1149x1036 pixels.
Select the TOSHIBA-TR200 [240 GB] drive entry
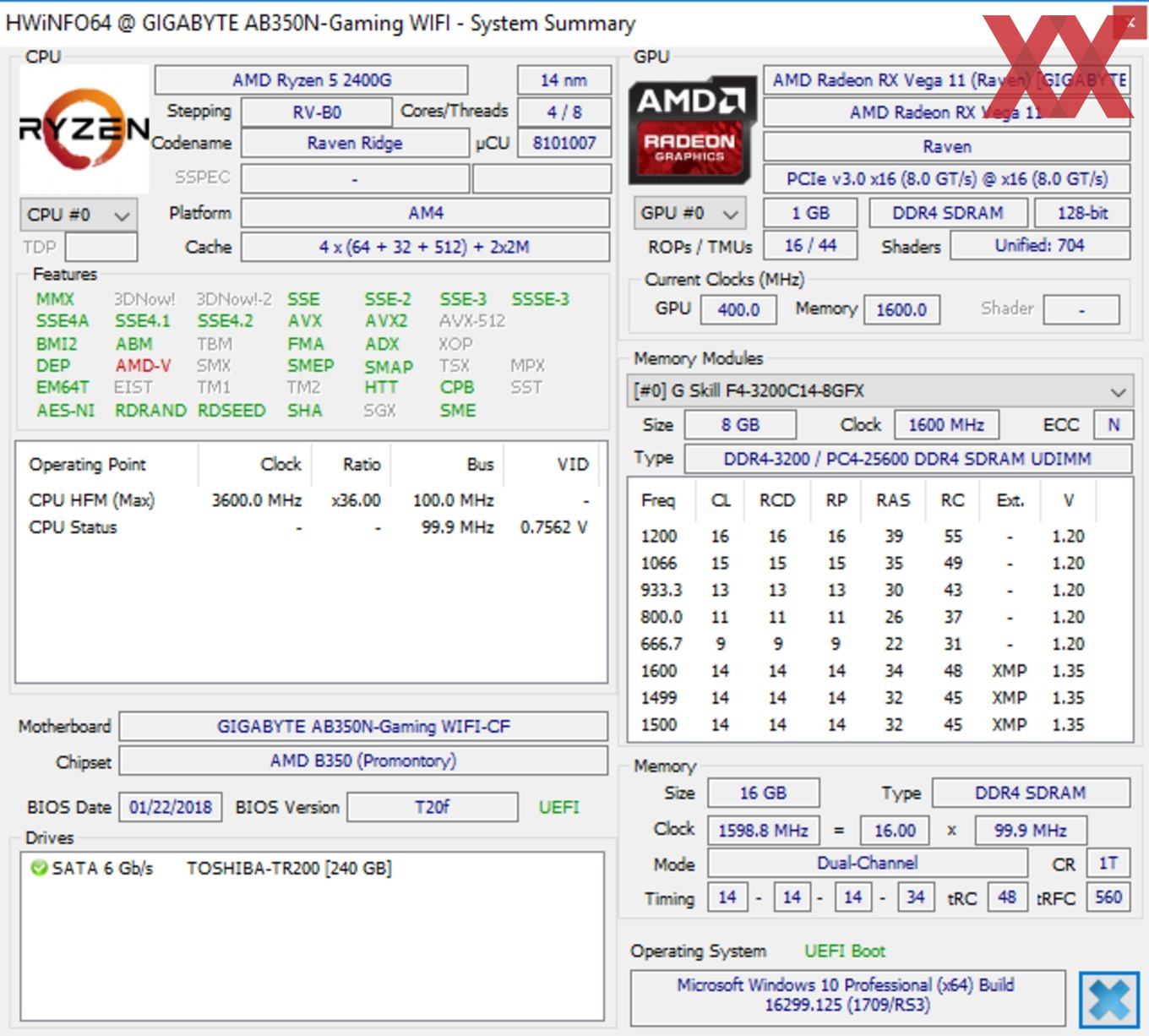click(x=289, y=868)
